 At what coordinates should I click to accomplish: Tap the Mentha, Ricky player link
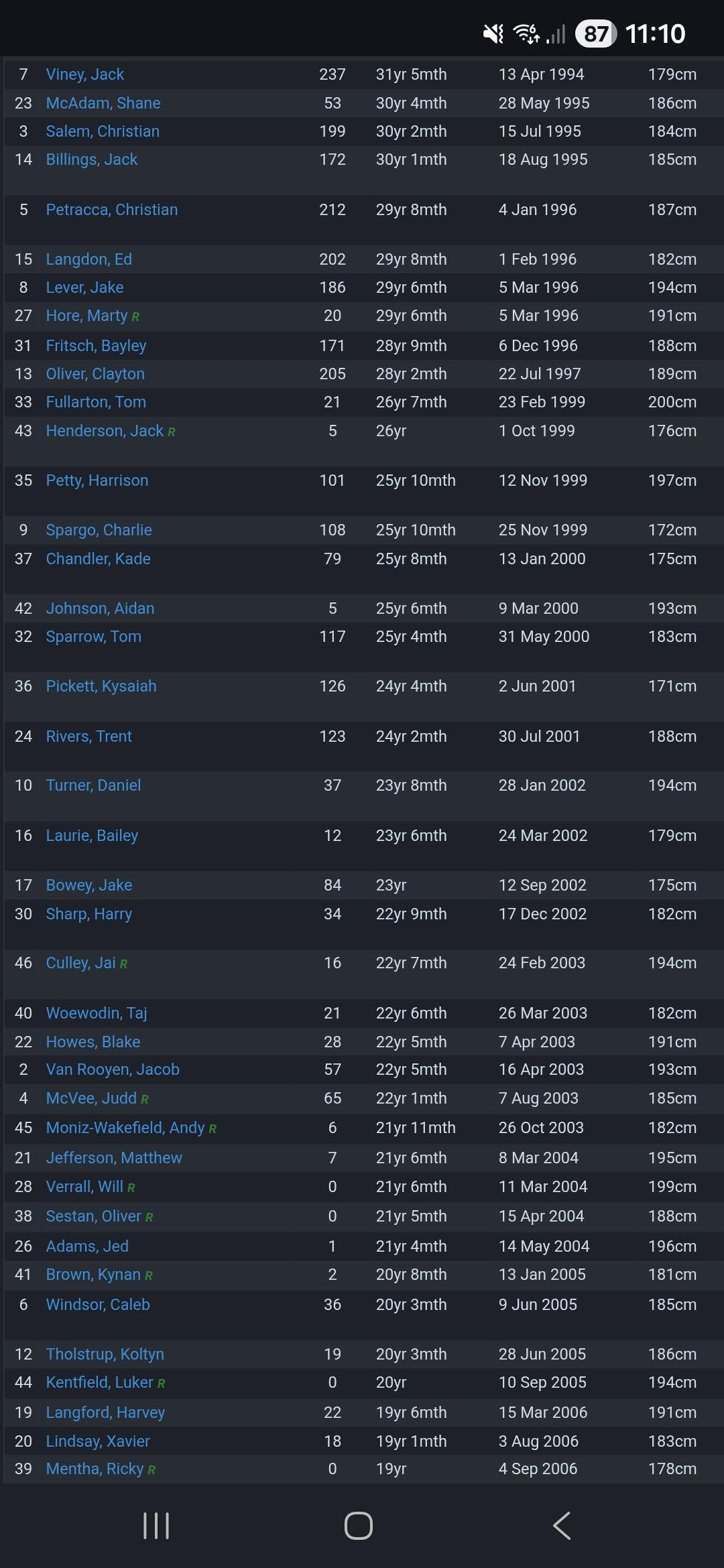pyautogui.click(x=95, y=1469)
